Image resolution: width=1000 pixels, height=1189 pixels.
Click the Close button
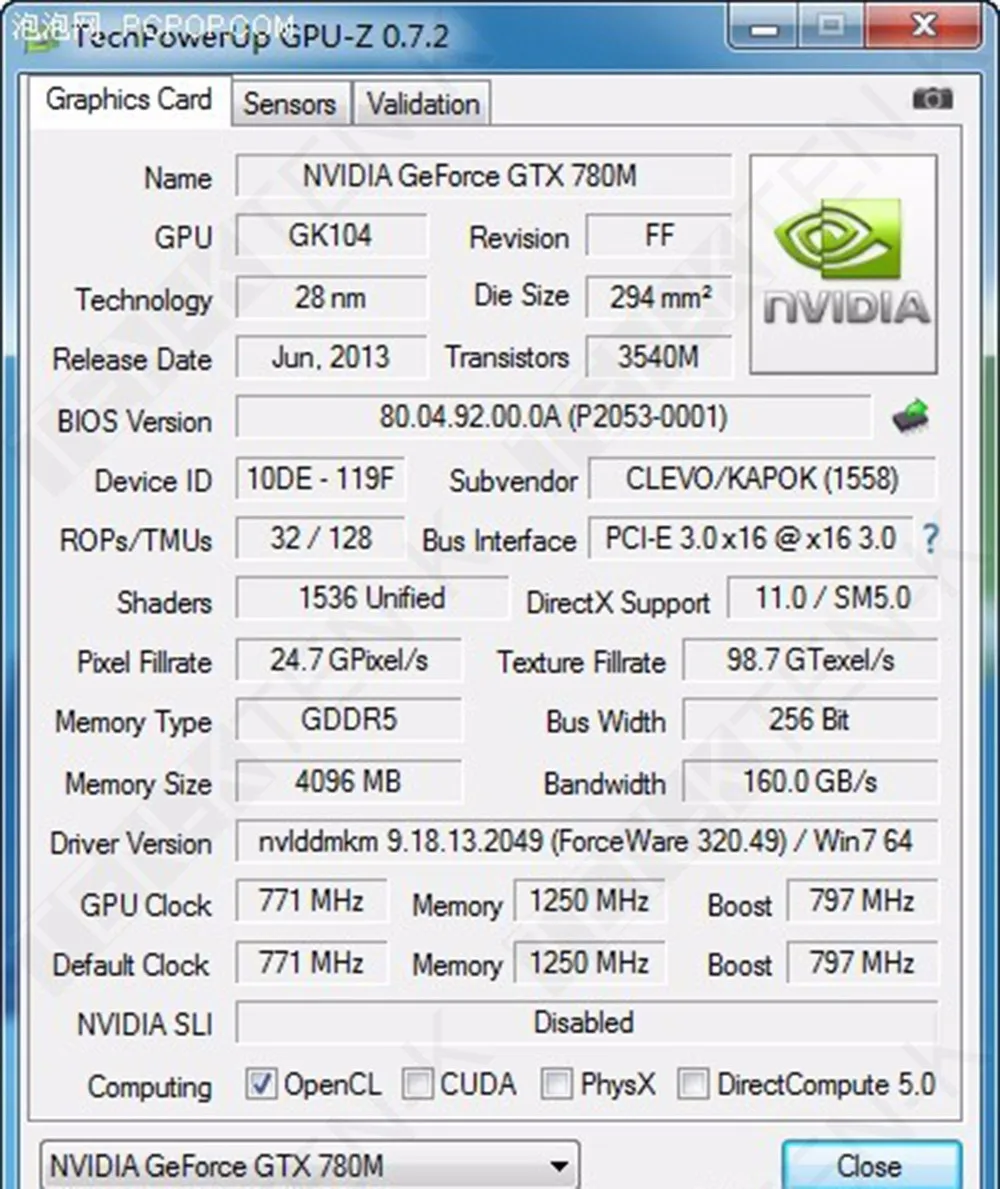[x=871, y=1165]
